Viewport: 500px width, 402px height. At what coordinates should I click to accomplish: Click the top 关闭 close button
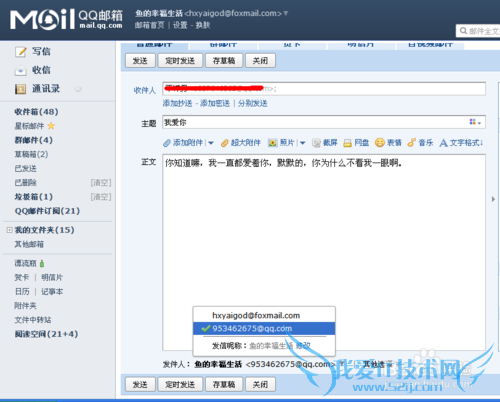point(260,61)
